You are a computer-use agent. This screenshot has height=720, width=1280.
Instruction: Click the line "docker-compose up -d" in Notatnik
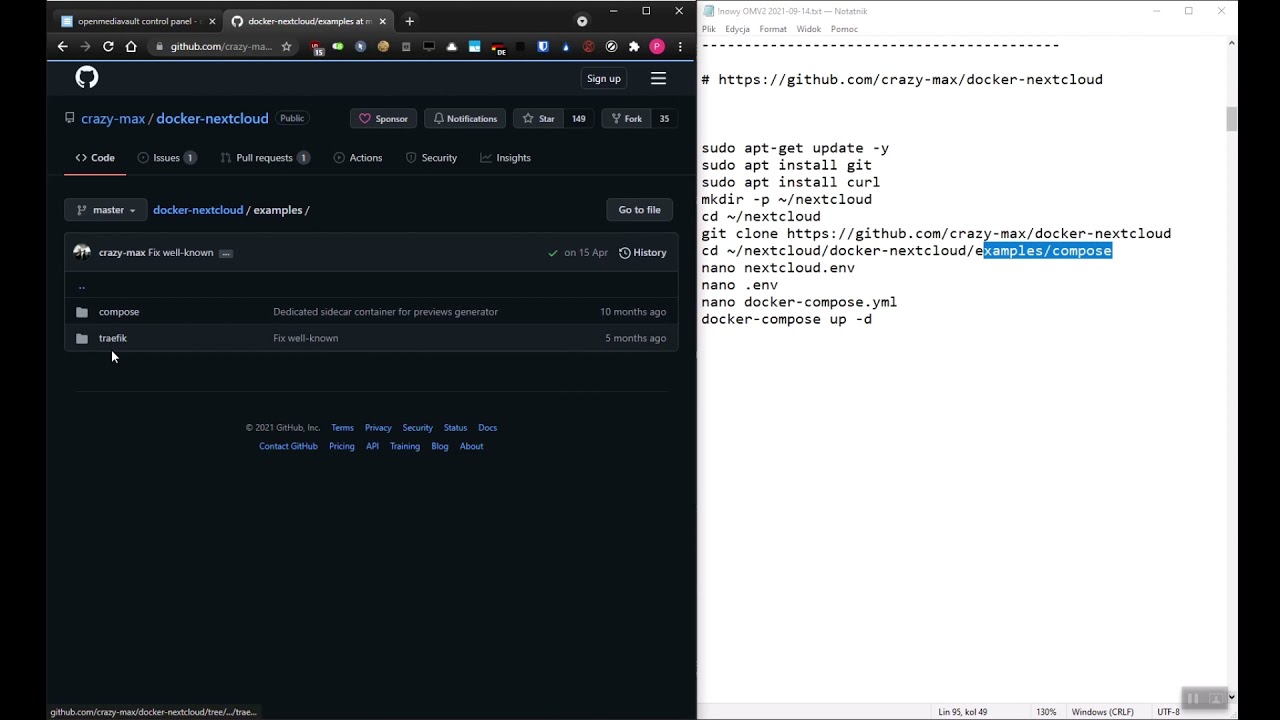click(787, 319)
